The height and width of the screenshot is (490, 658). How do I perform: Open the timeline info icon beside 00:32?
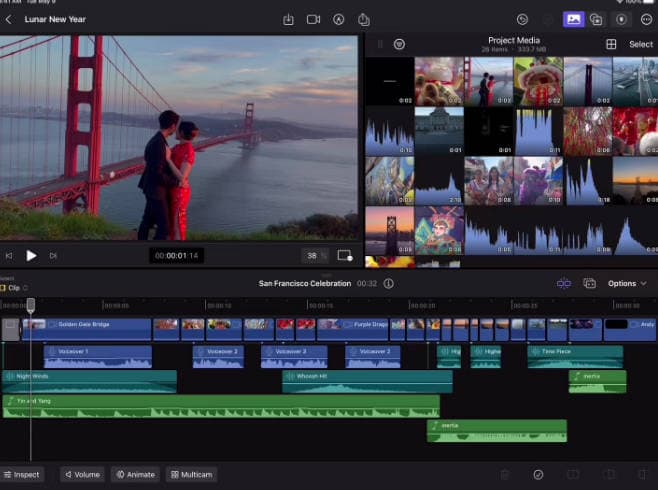click(x=389, y=284)
